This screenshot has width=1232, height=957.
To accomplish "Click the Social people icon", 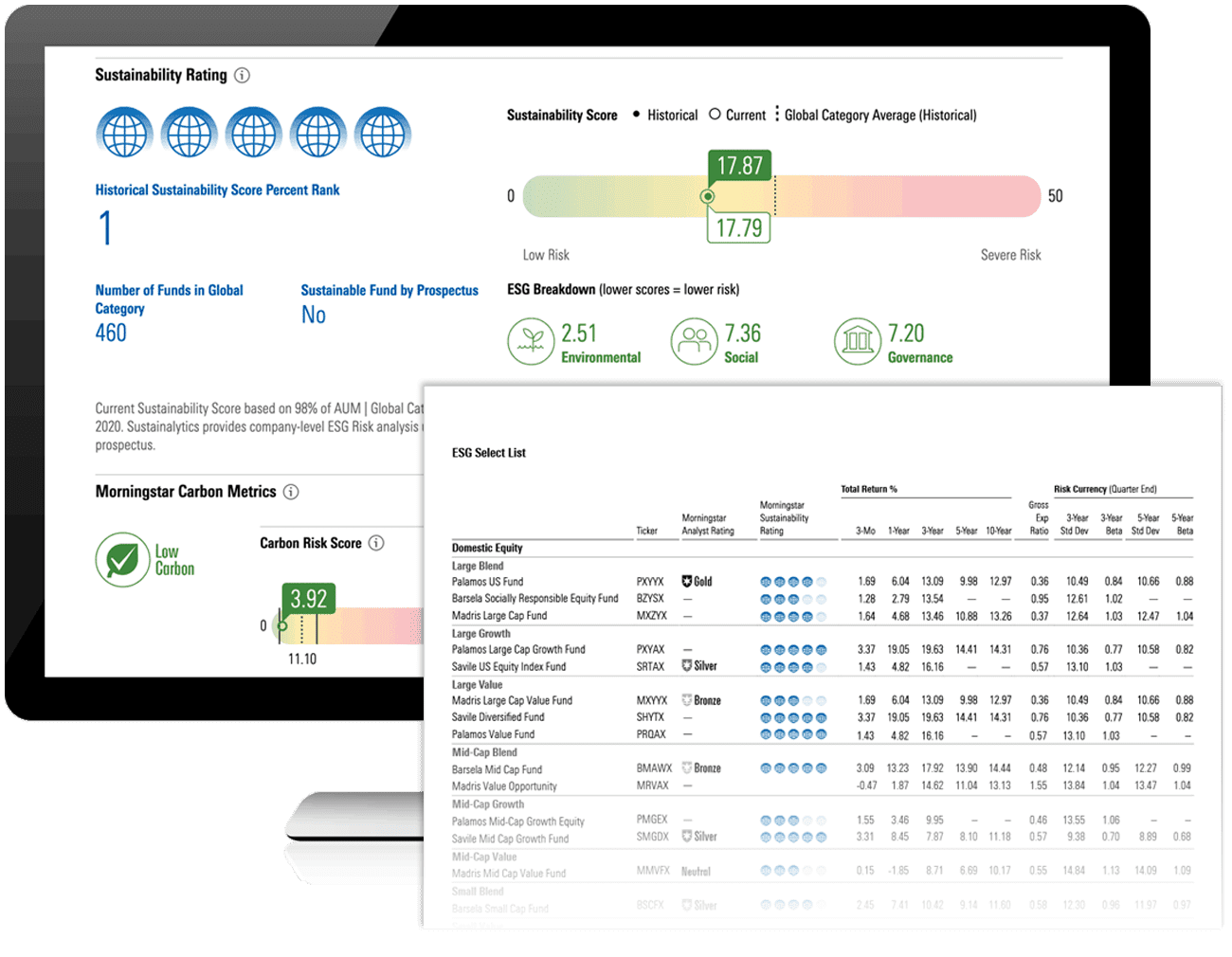I will [695, 341].
